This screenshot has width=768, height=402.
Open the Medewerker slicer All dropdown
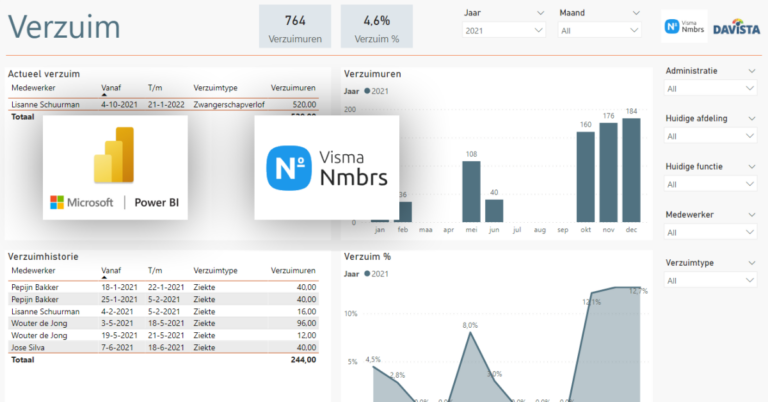[710, 232]
